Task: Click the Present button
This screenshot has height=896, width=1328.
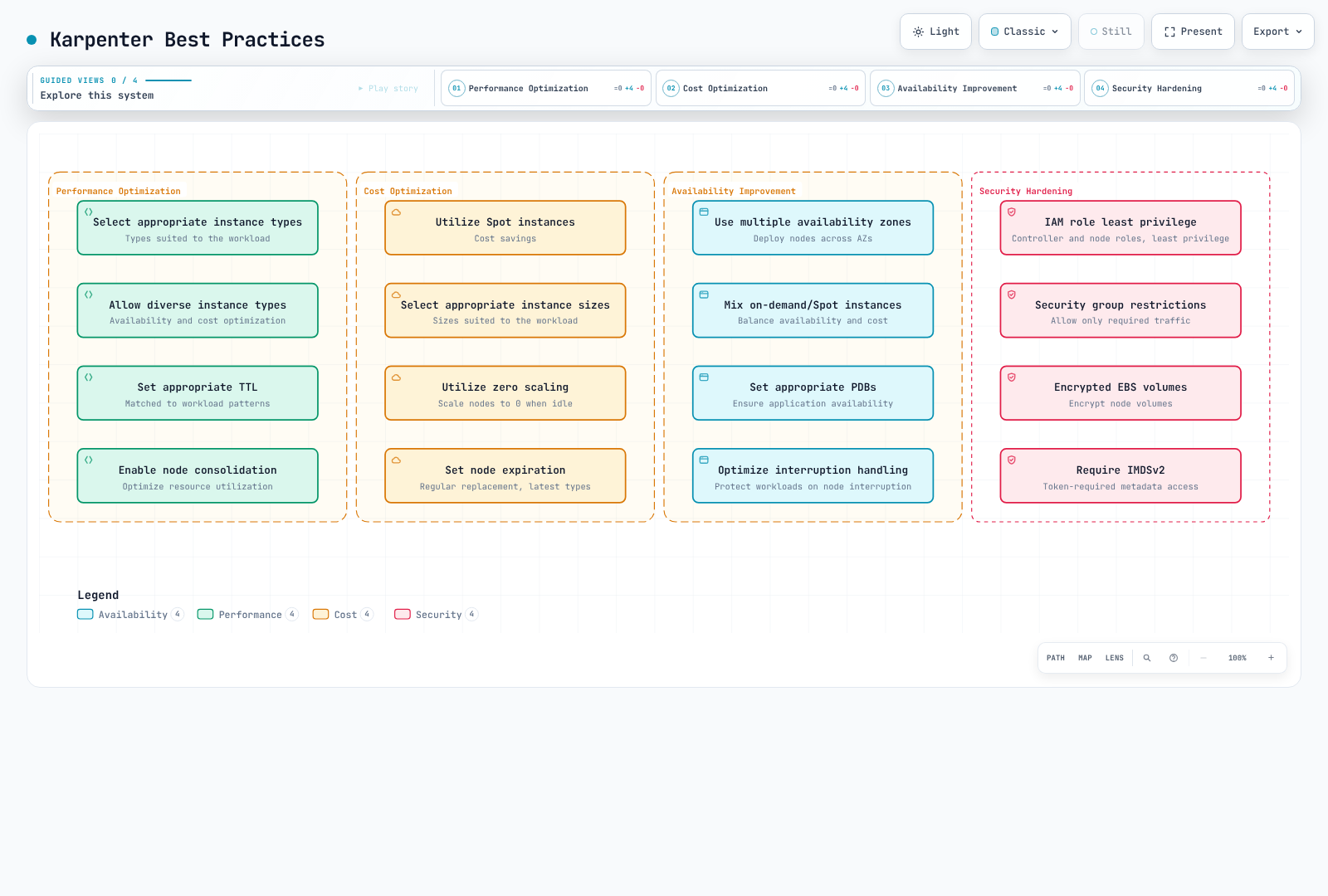Action: [1193, 32]
